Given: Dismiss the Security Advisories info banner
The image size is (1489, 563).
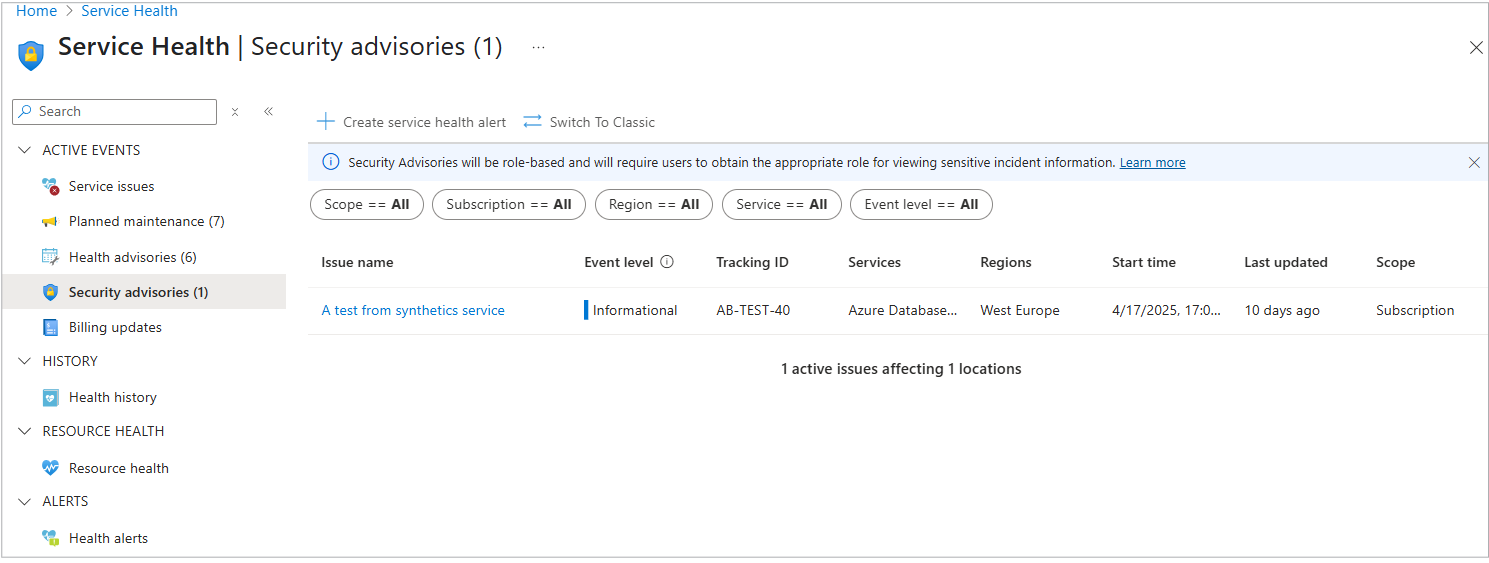Looking at the screenshot, I should [x=1473, y=162].
